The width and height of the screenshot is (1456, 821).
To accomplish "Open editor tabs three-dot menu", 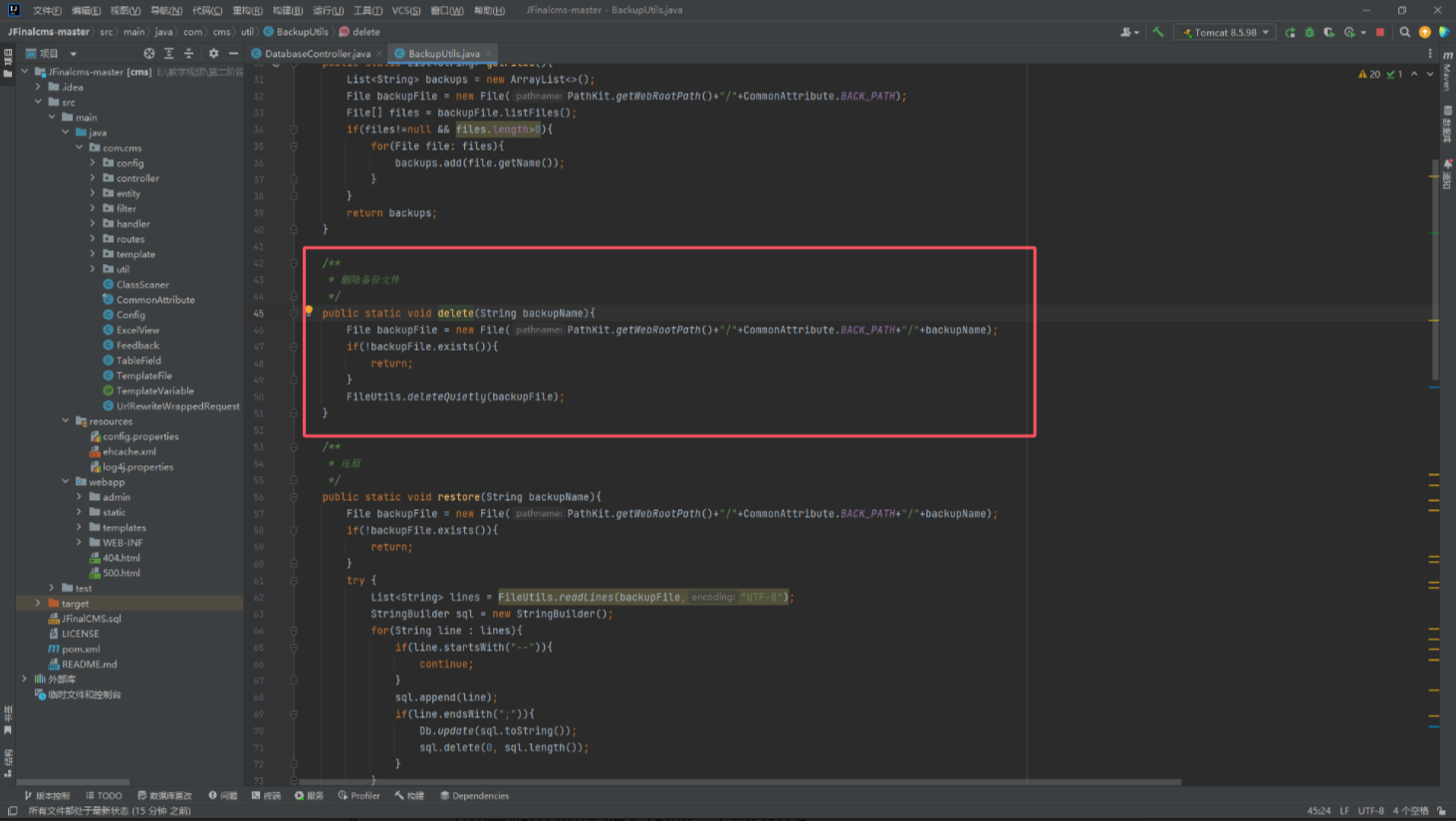I will pos(1430,54).
